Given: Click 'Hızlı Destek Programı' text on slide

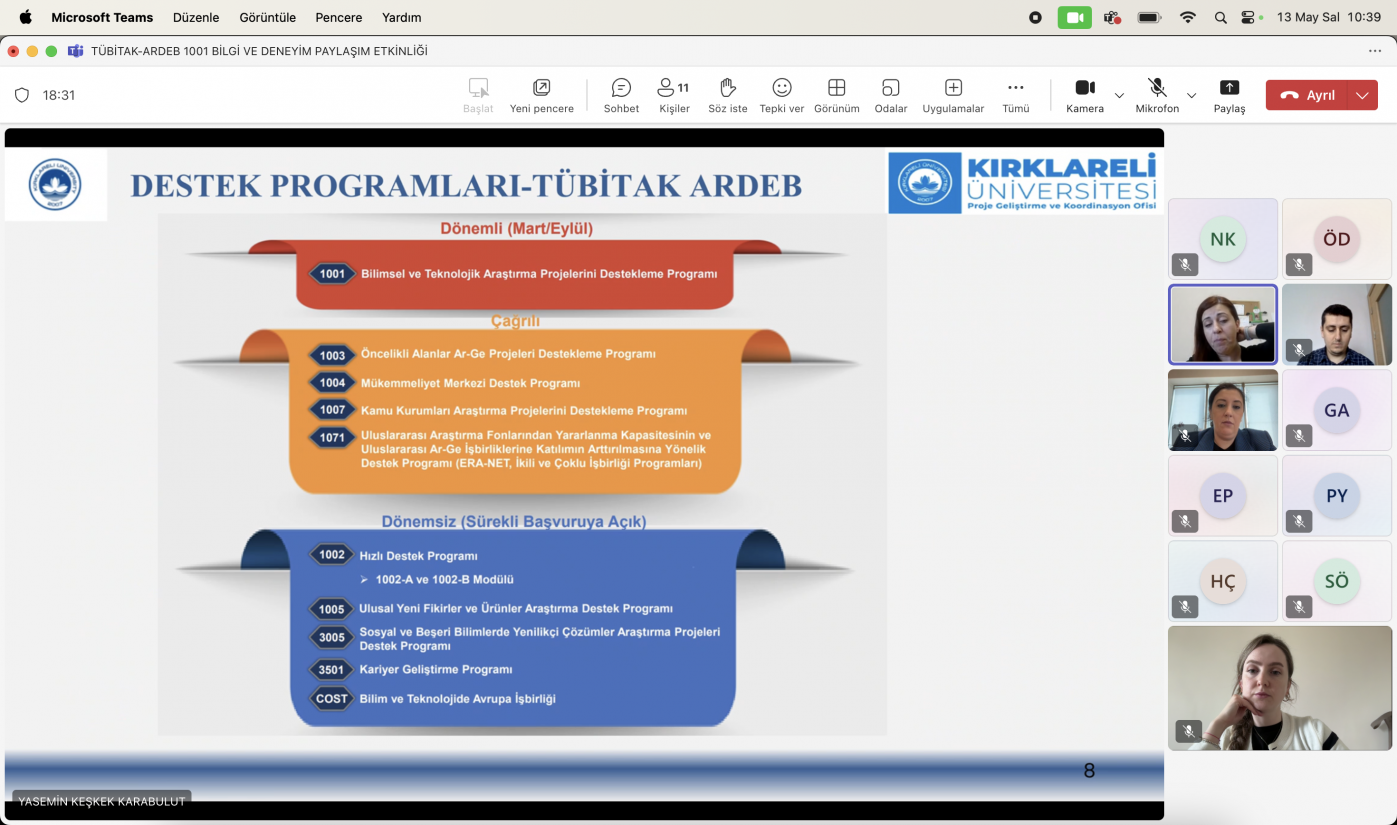Looking at the screenshot, I should 419,556.
